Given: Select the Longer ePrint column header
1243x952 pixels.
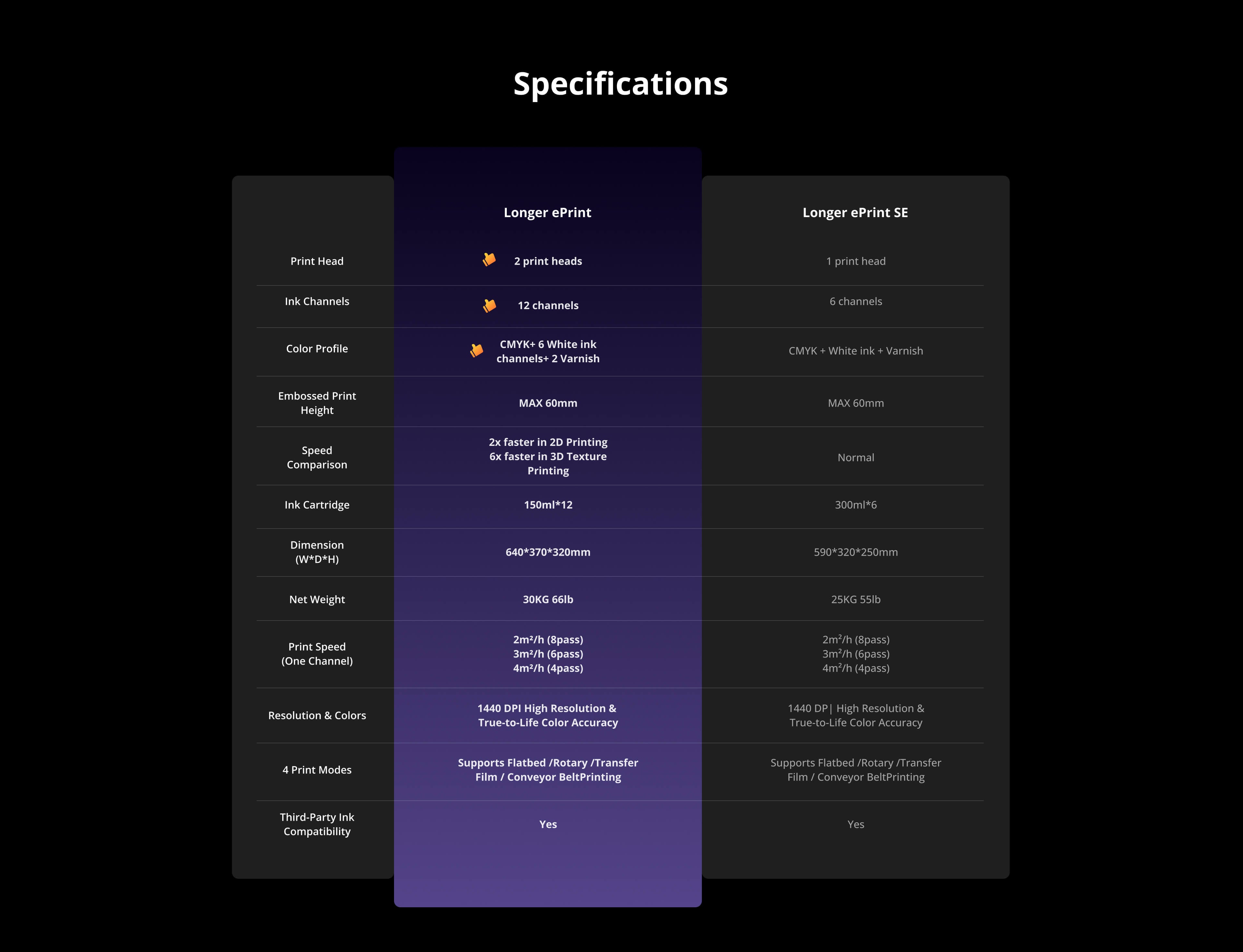Looking at the screenshot, I should (x=547, y=213).
